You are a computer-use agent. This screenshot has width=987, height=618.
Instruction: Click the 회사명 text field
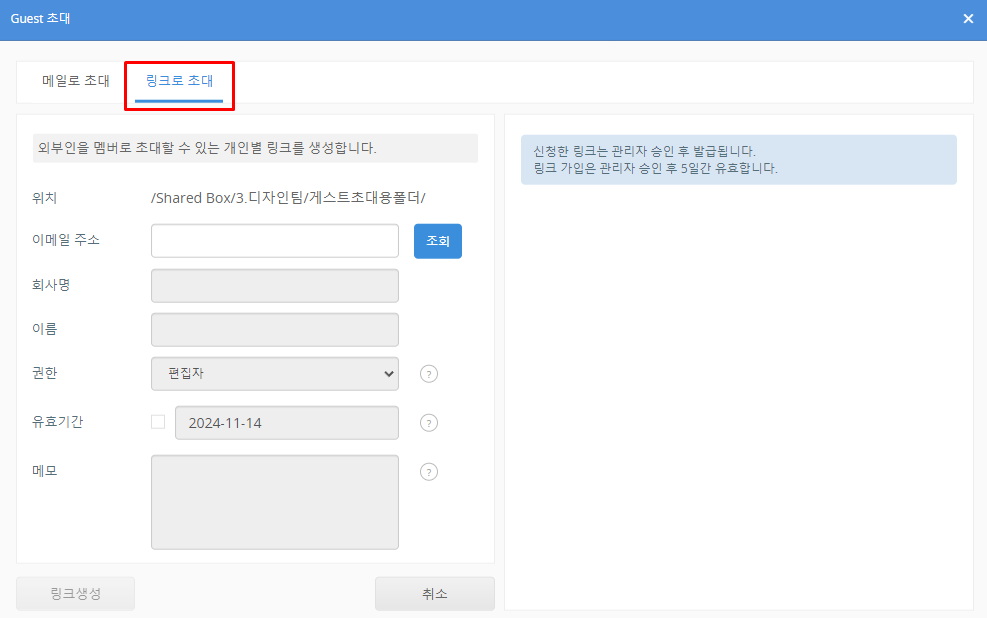click(x=275, y=285)
